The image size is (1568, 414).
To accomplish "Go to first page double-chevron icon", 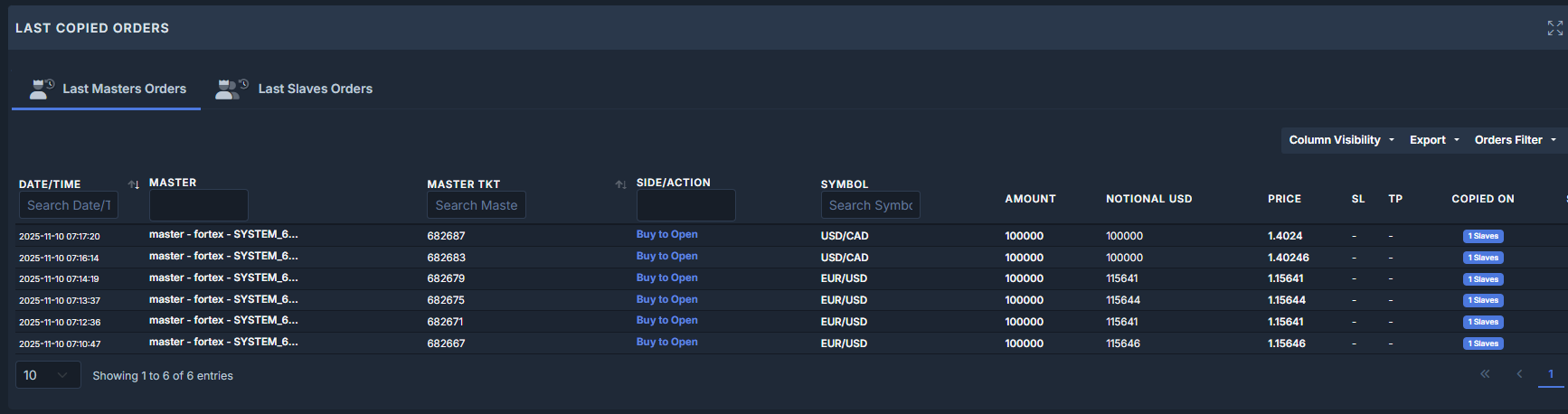I will pyautogui.click(x=1485, y=374).
